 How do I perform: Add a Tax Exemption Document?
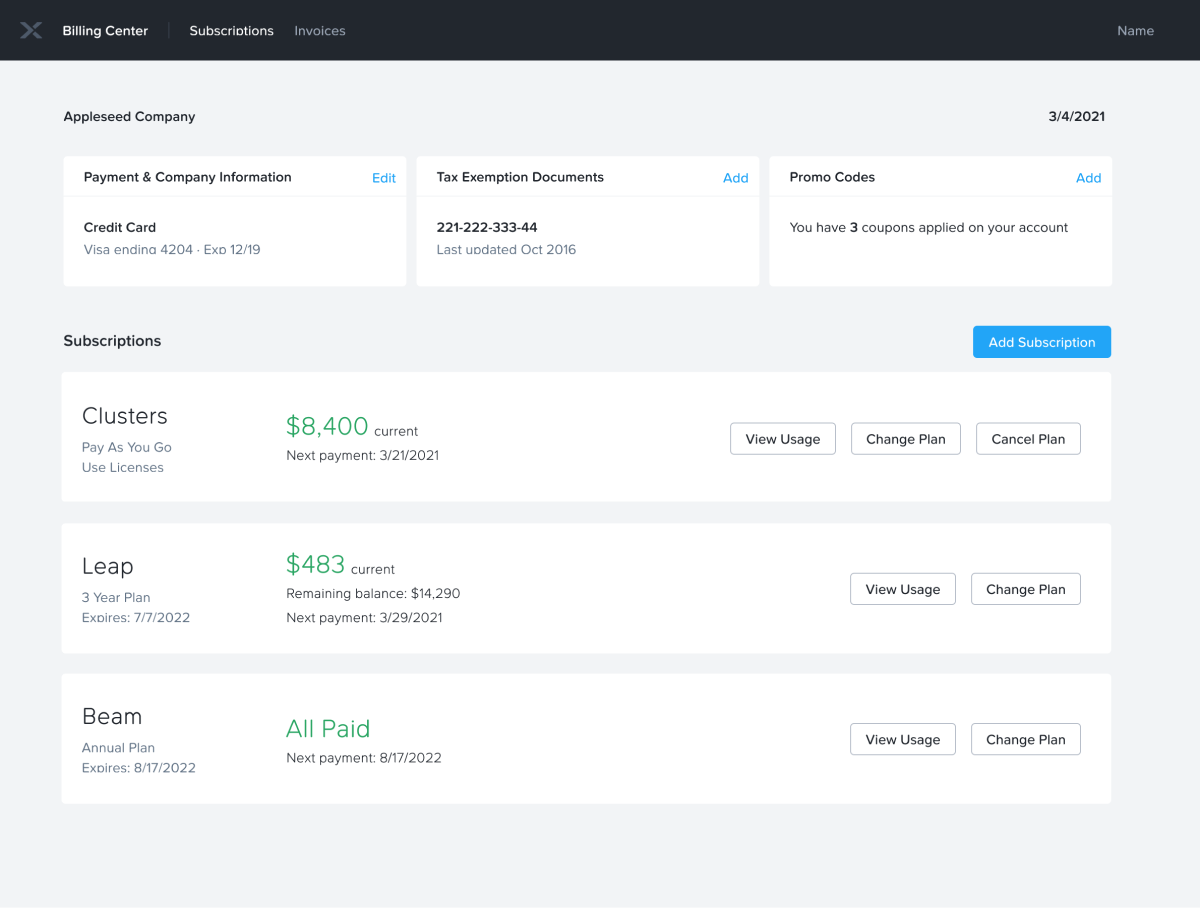736,177
